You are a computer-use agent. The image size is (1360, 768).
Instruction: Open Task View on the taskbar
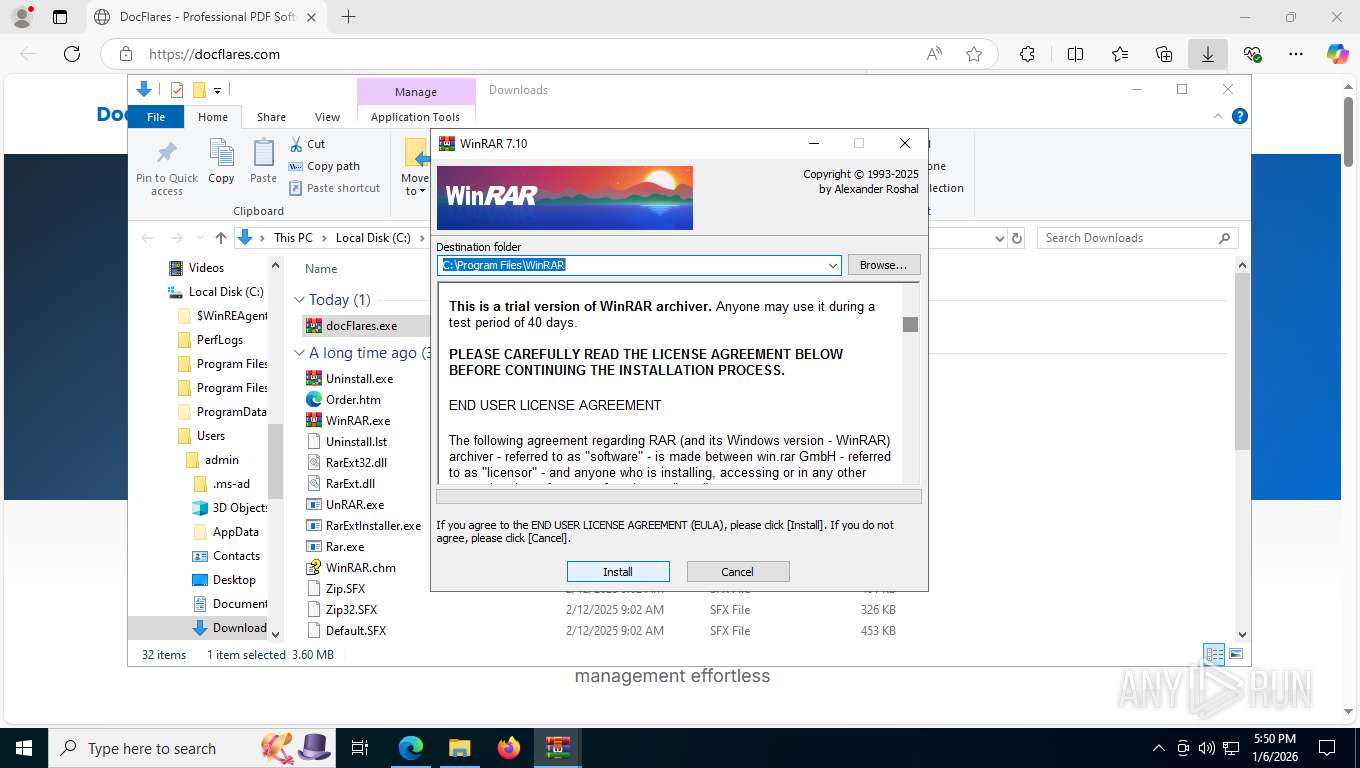[x=361, y=748]
